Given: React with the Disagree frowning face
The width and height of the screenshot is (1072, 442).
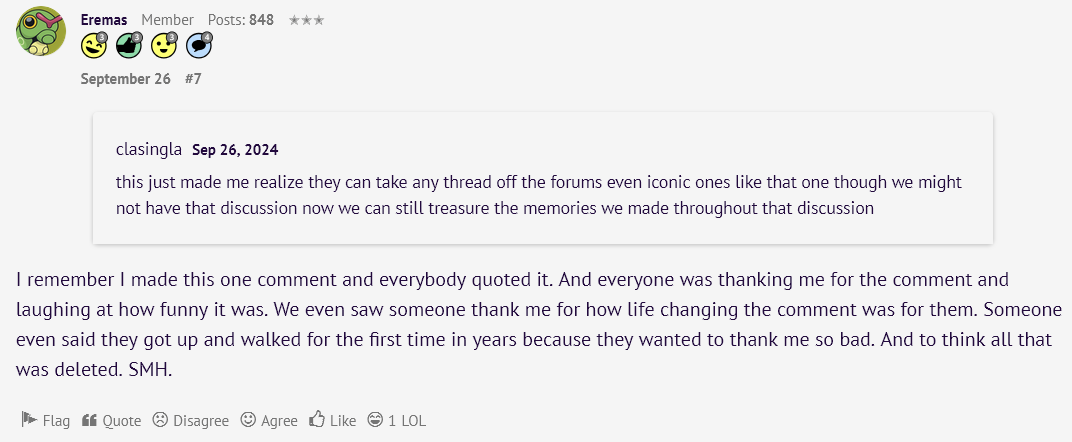Looking at the screenshot, I should pos(160,419).
